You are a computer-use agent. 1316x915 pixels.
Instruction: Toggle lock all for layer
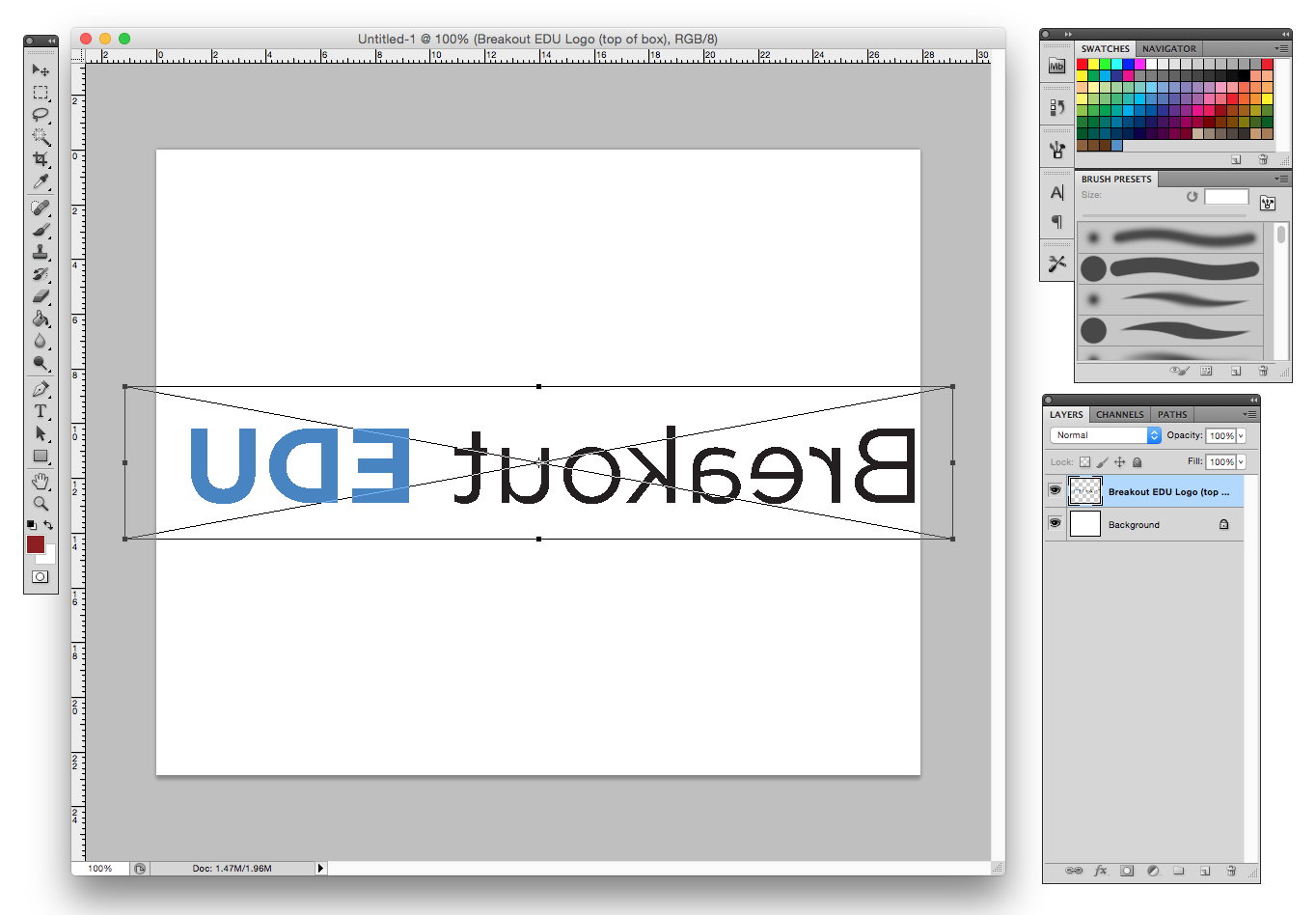[1137, 462]
